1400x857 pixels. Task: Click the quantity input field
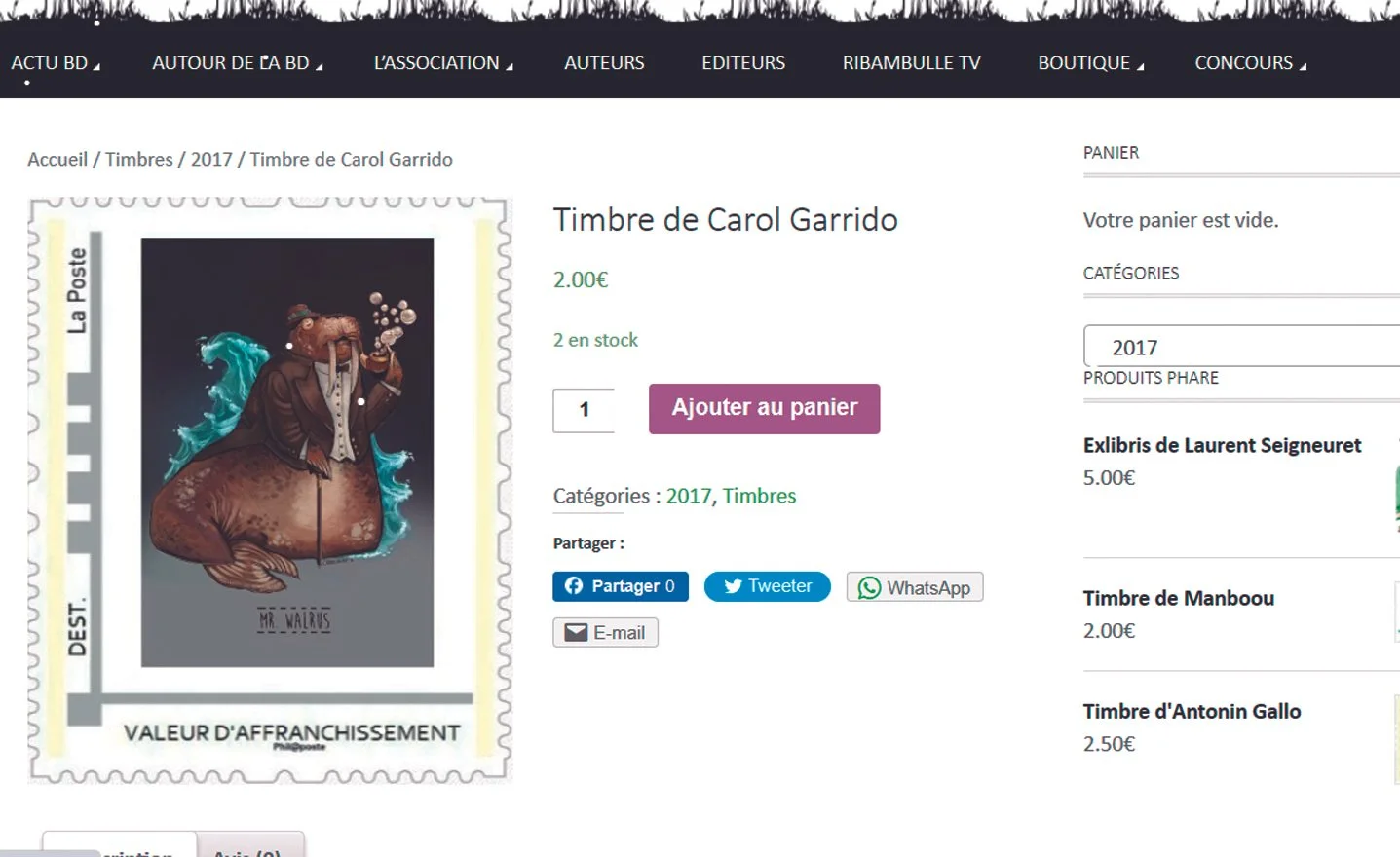coord(584,410)
